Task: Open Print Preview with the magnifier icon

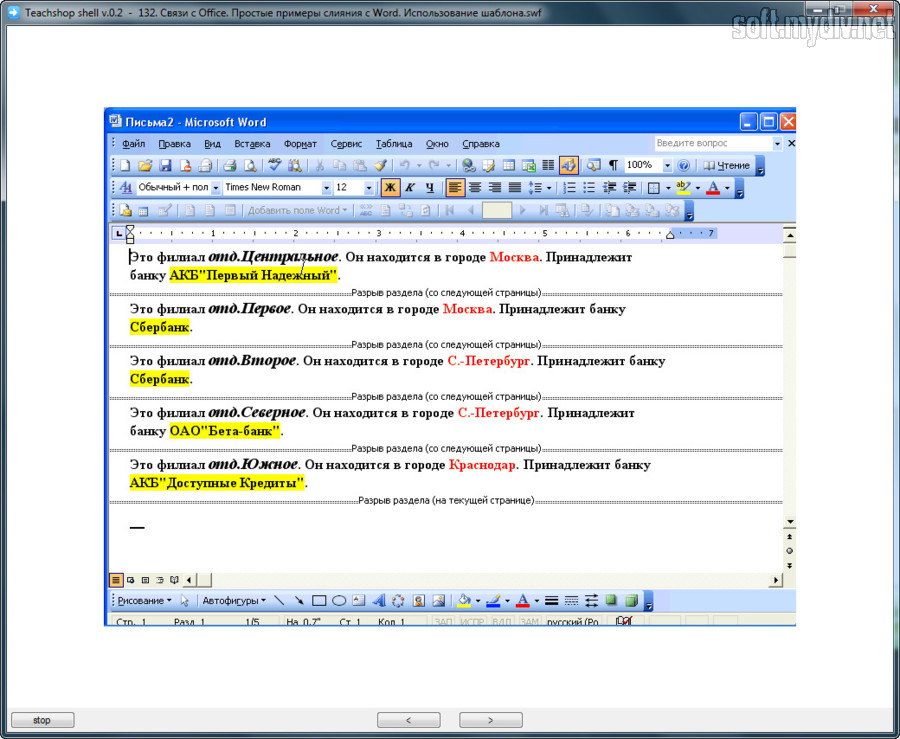Action: tap(250, 166)
